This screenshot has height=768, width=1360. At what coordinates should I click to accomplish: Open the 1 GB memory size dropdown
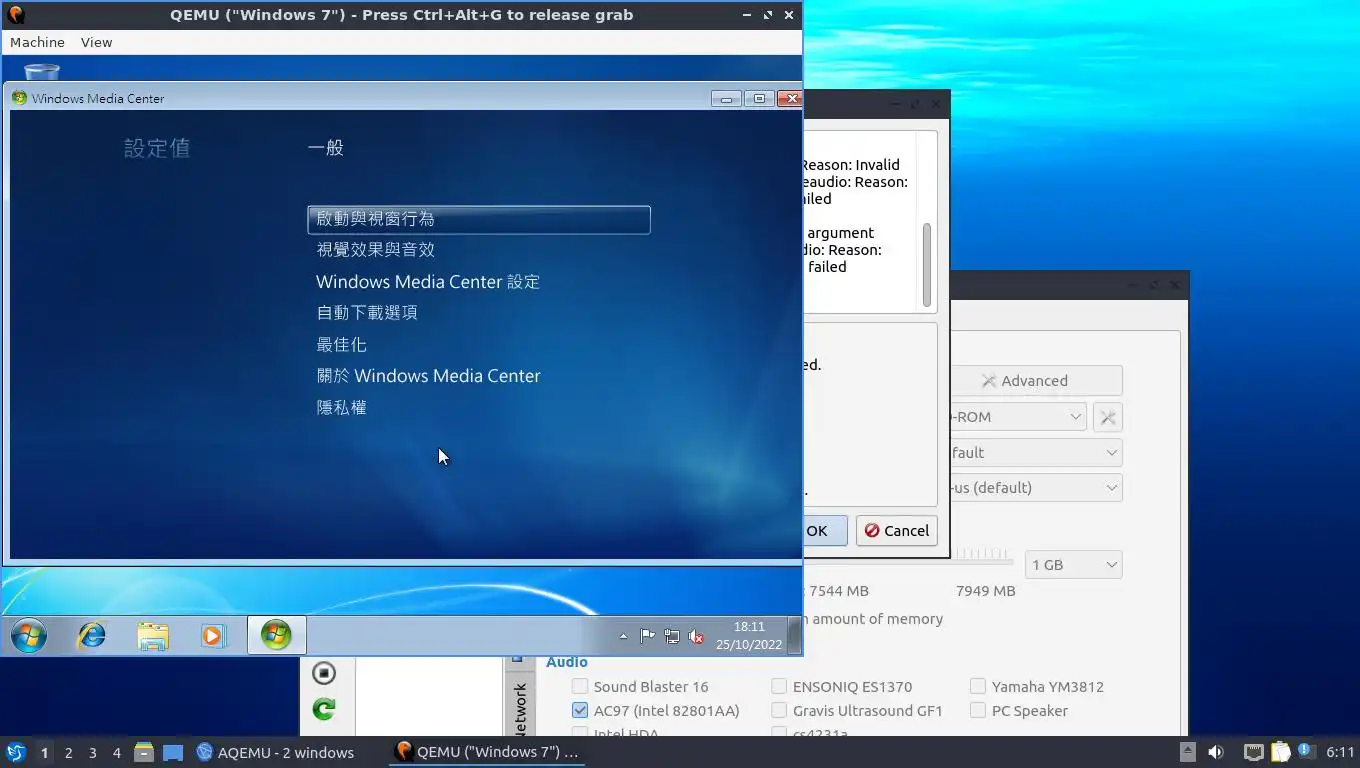pyautogui.click(x=1073, y=565)
